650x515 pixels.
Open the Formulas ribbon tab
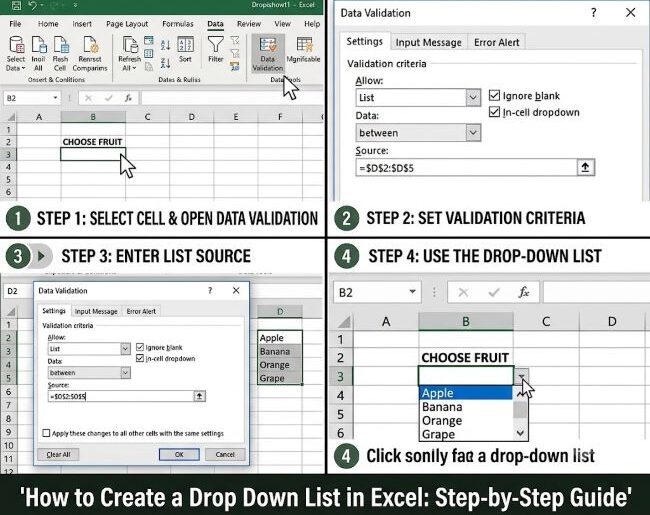point(177,24)
